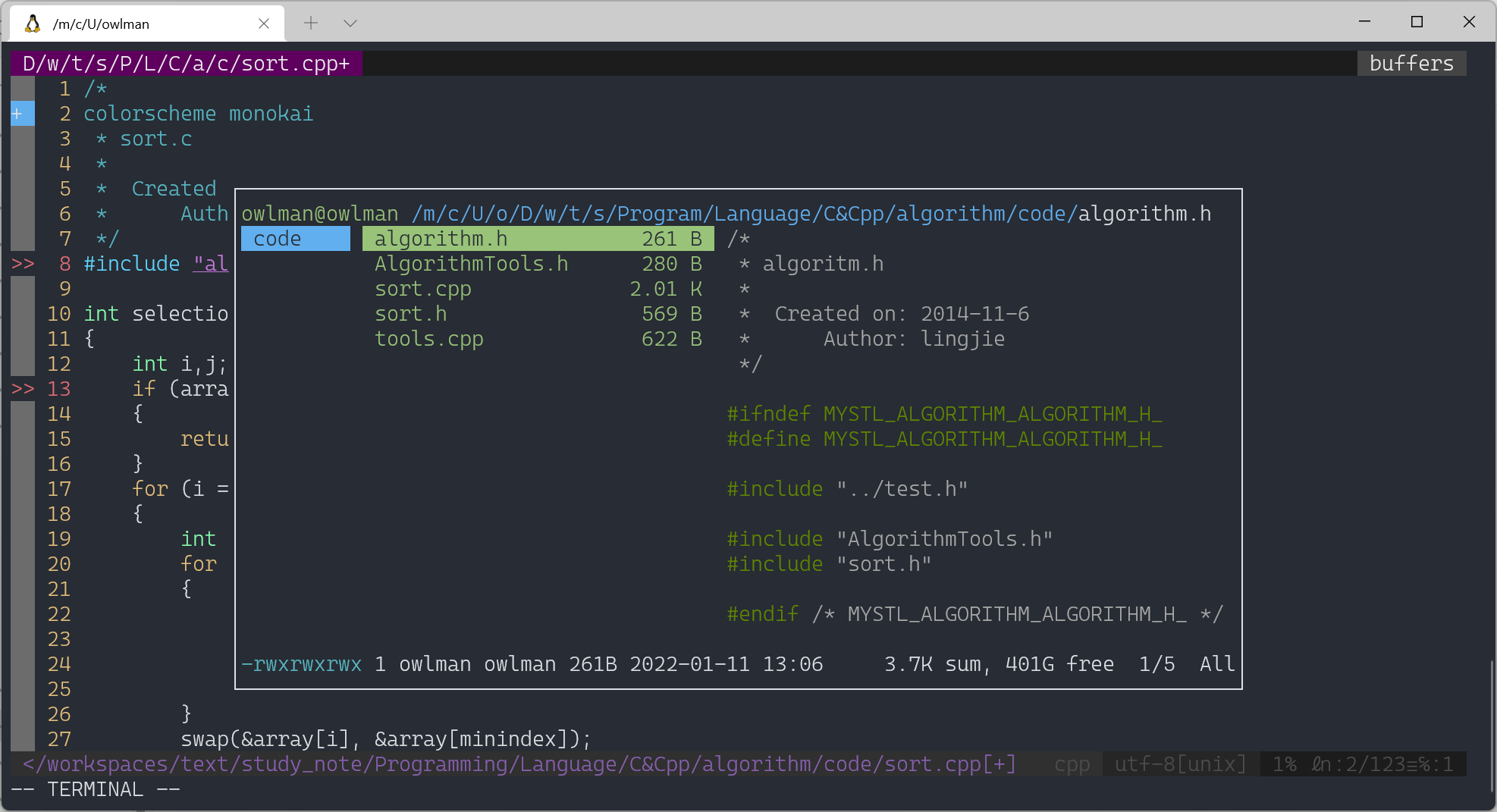Click Created on: 2014-11-6 in preview
Viewport: 1497px width, 812px height.
[902, 314]
